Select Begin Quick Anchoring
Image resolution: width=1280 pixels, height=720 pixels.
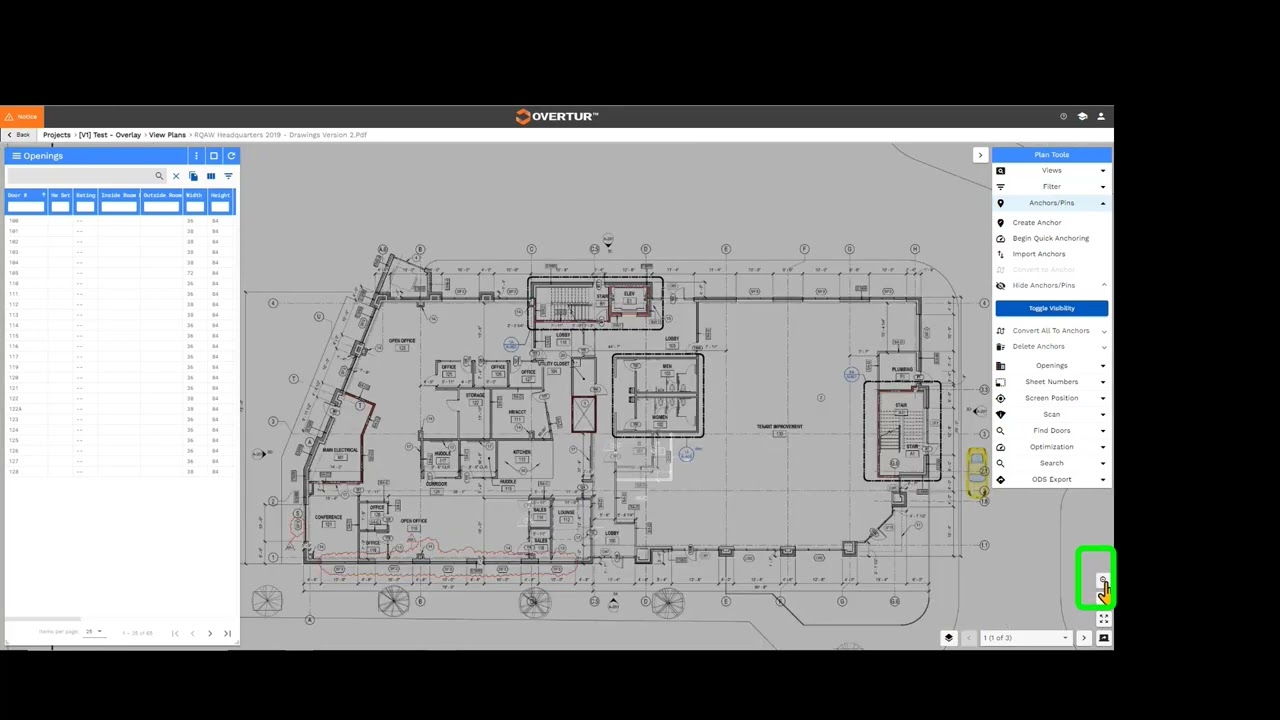tap(1050, 238)
